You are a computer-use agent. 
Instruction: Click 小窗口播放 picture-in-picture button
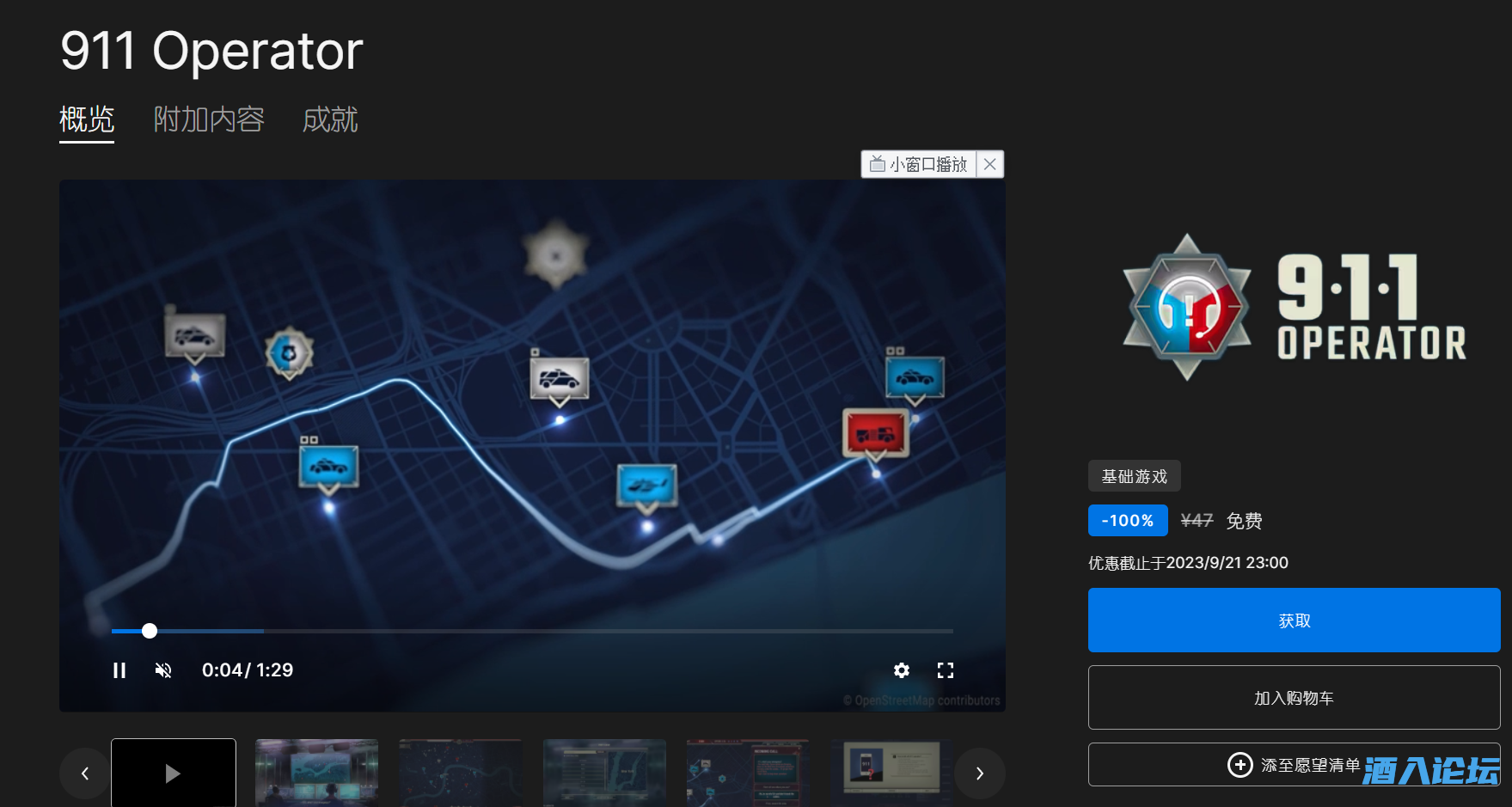(919, 164)
